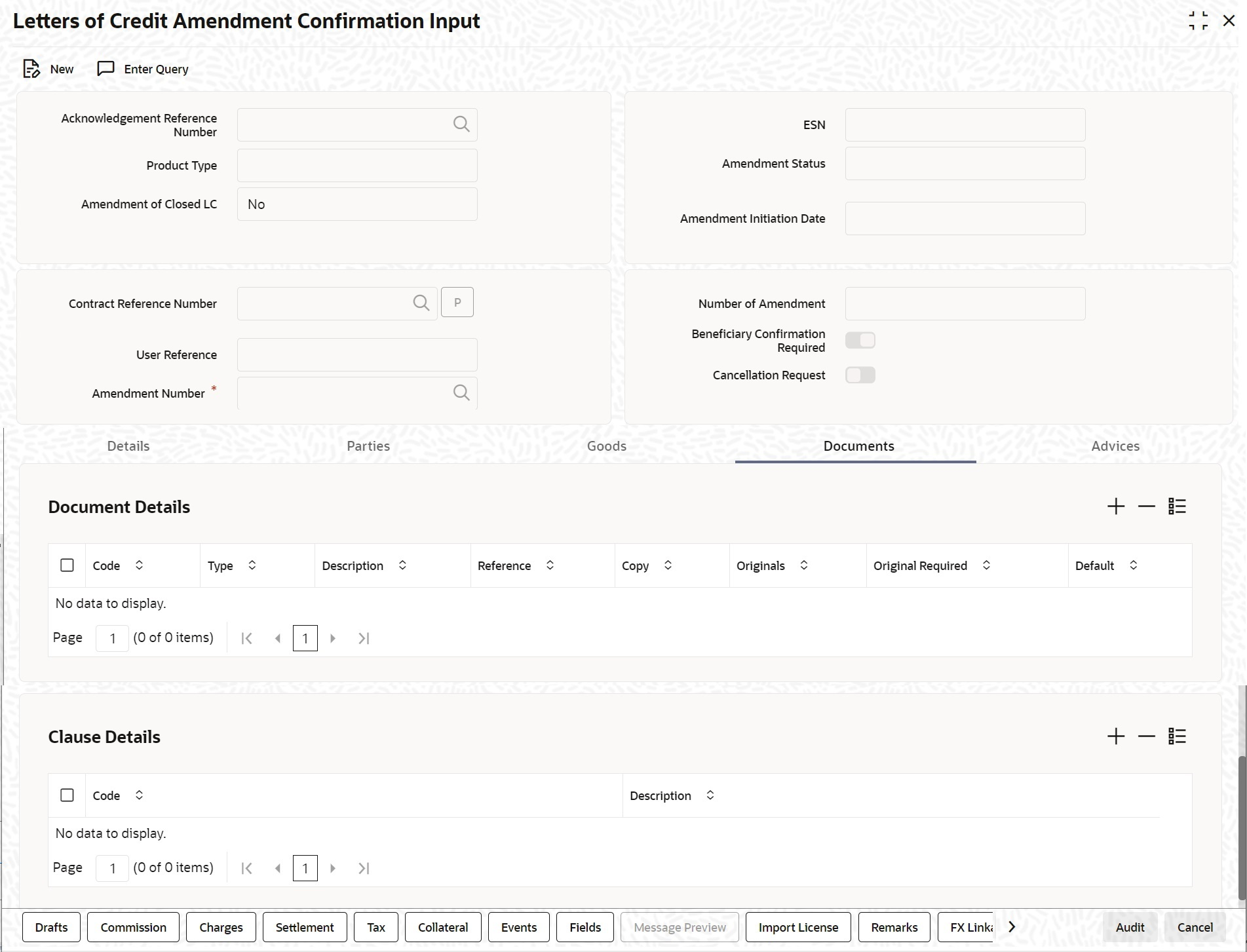Open the Collateral subsystem
Viewport: 1247px width, 952px height.
[443, 927]
